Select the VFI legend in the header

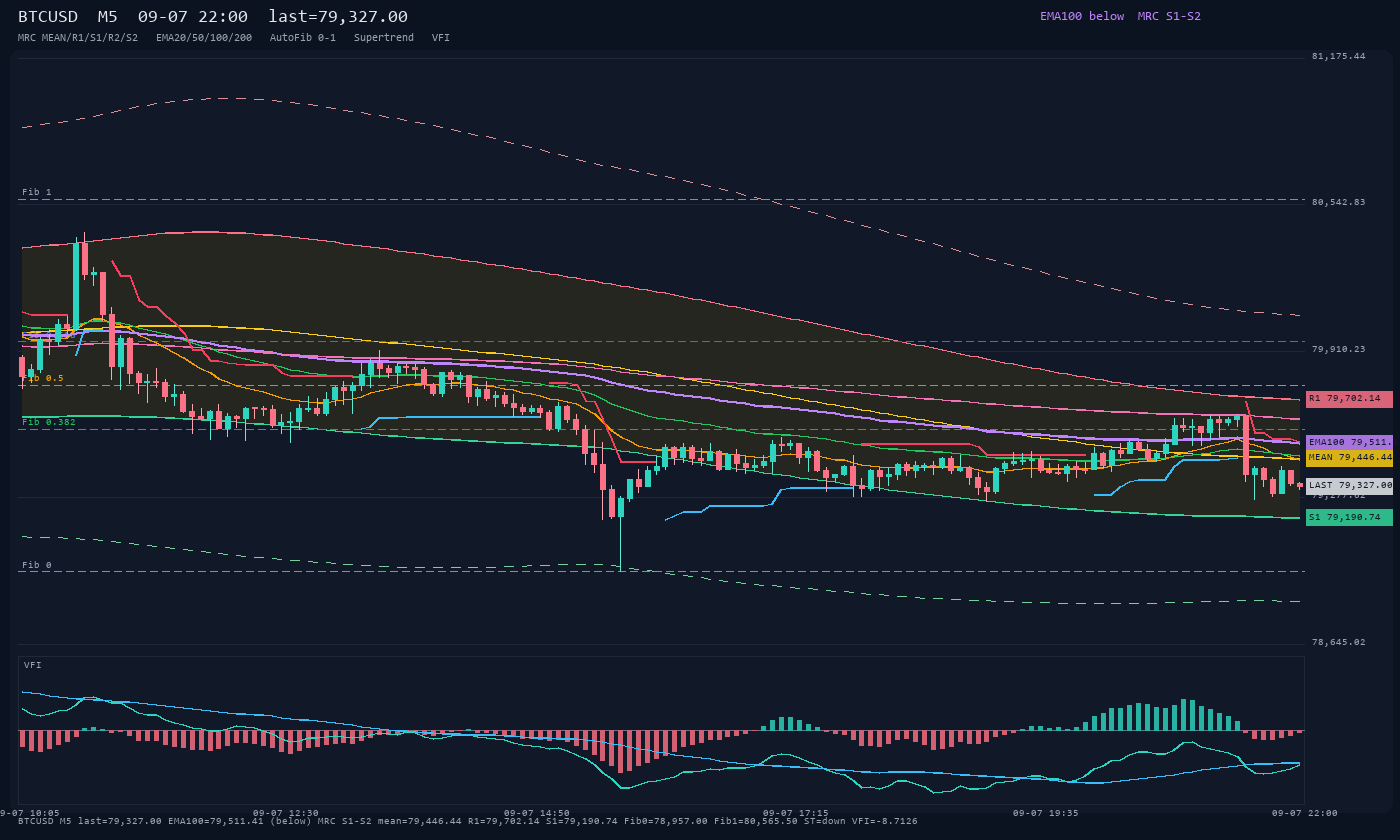(441, 37)
